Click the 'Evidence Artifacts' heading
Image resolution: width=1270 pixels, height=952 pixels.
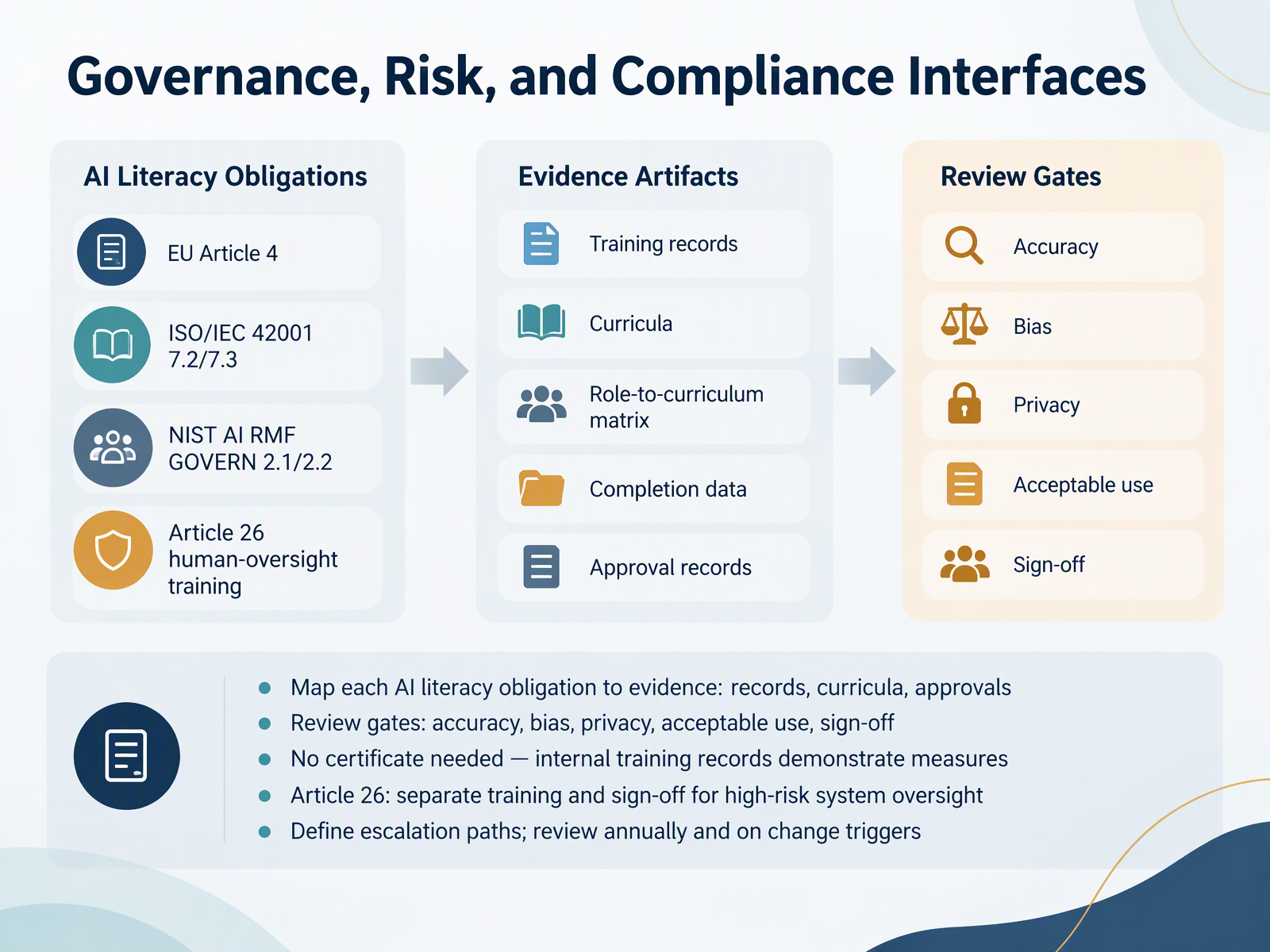628,176
